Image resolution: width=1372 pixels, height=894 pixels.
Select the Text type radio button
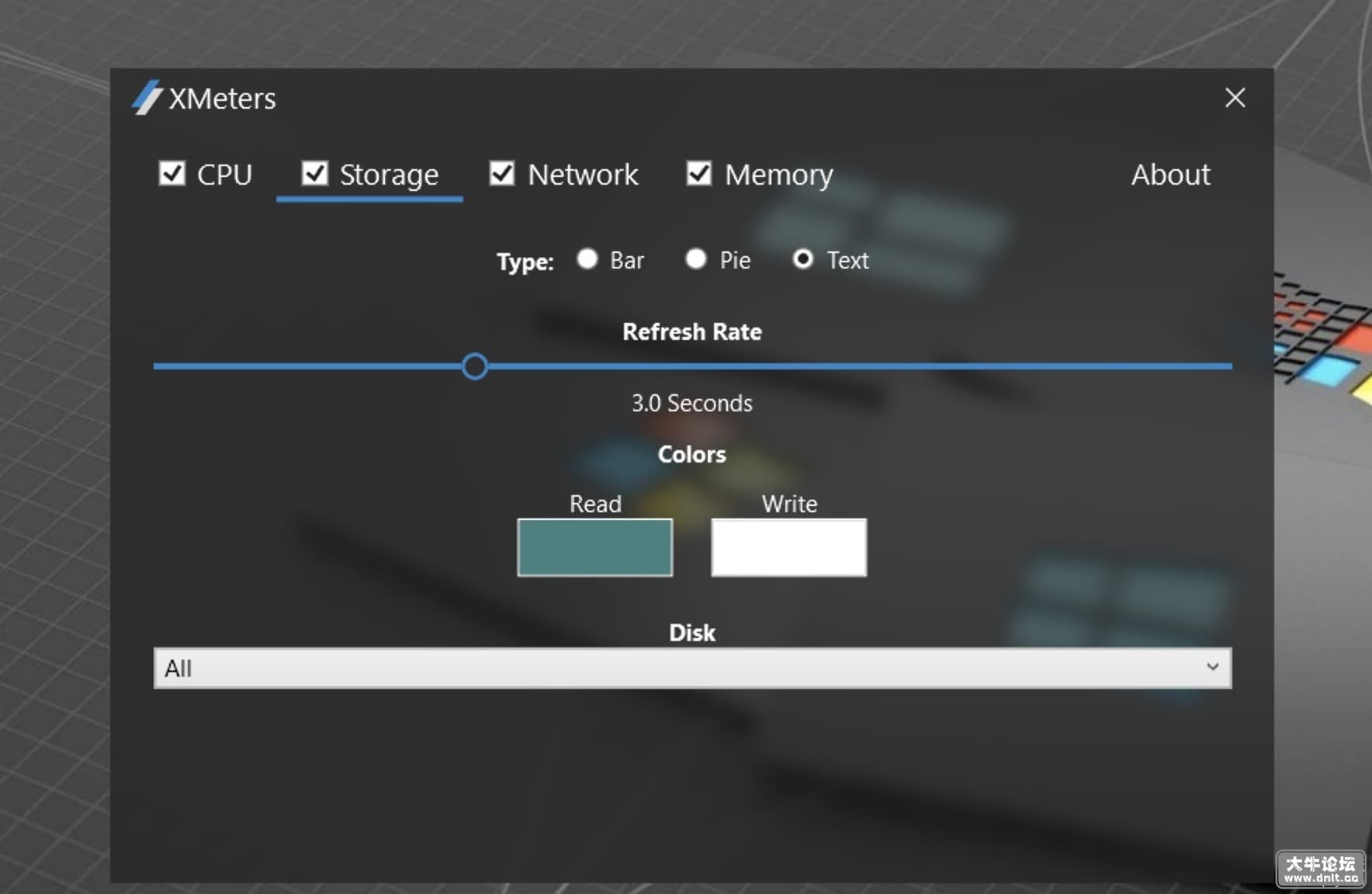pyautogui.click(x=803, y=258)
